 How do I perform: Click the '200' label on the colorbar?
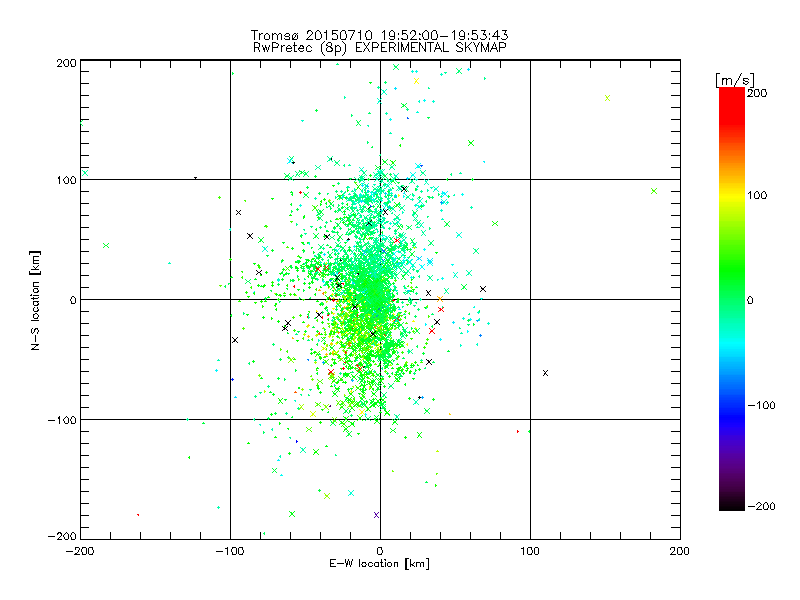tap(757, 93)
